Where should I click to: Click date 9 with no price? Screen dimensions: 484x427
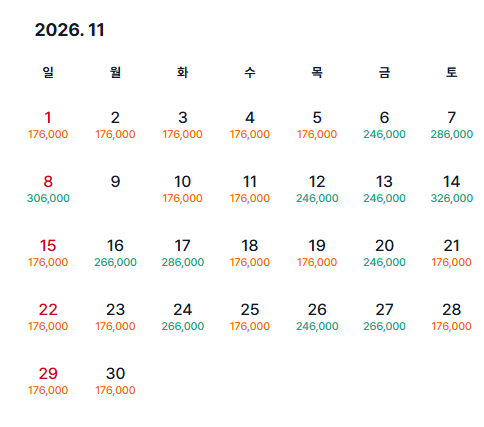click(115, 182)
